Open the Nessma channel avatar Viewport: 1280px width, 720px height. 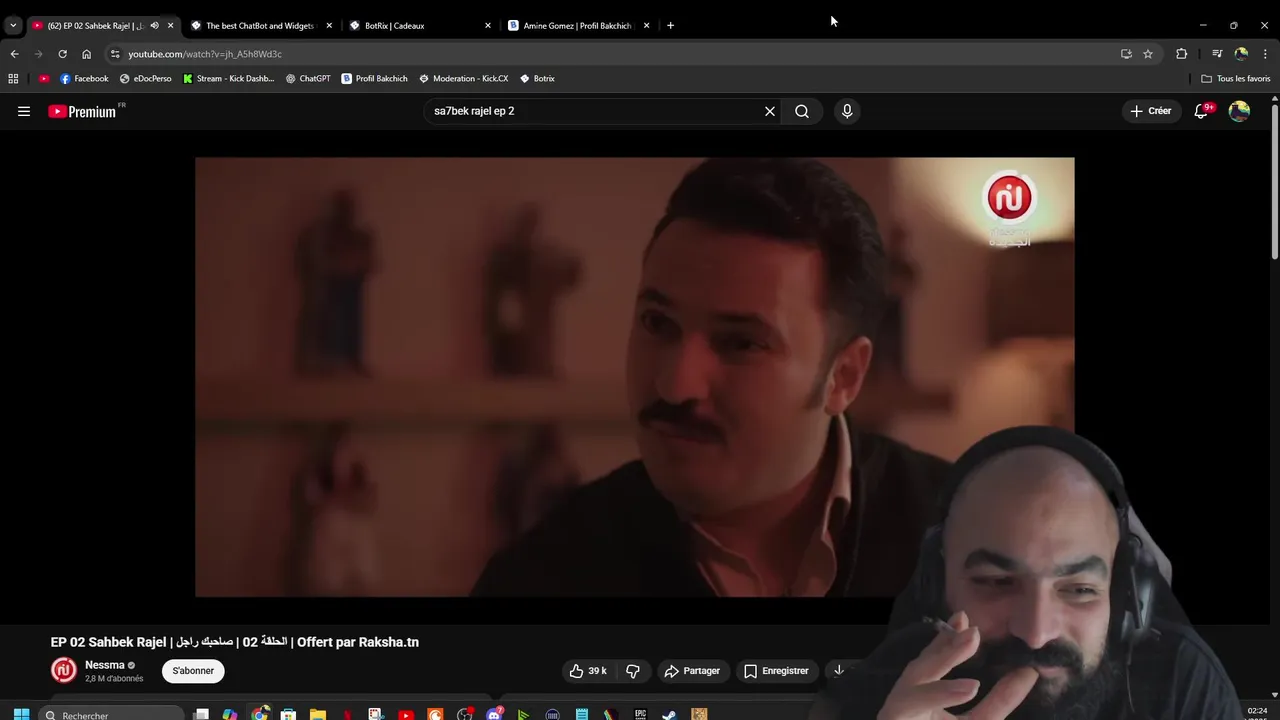[x=64, y=671]
